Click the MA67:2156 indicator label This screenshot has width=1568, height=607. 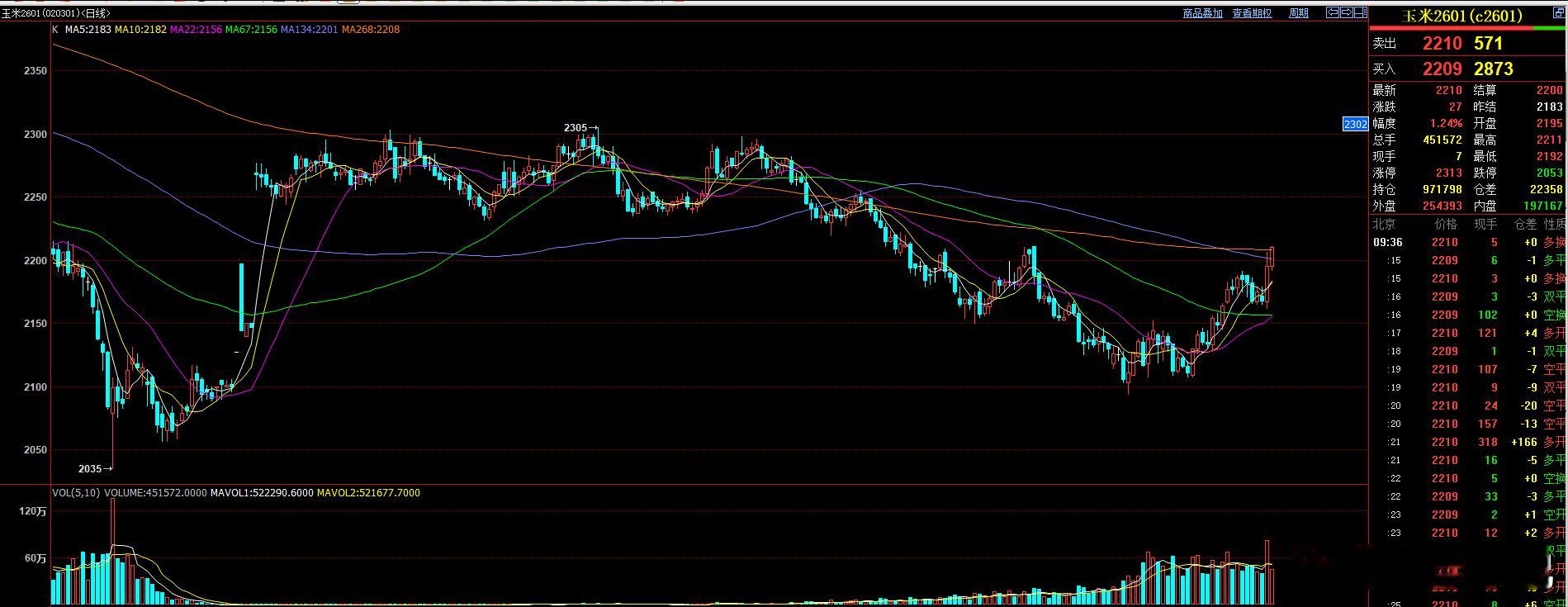click(x=251, y=30)
